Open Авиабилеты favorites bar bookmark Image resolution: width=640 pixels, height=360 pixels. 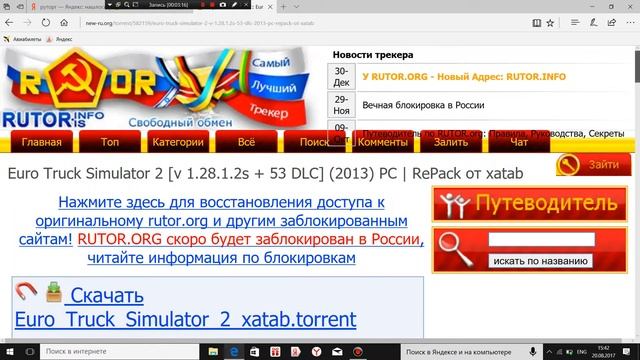[23, 39]
